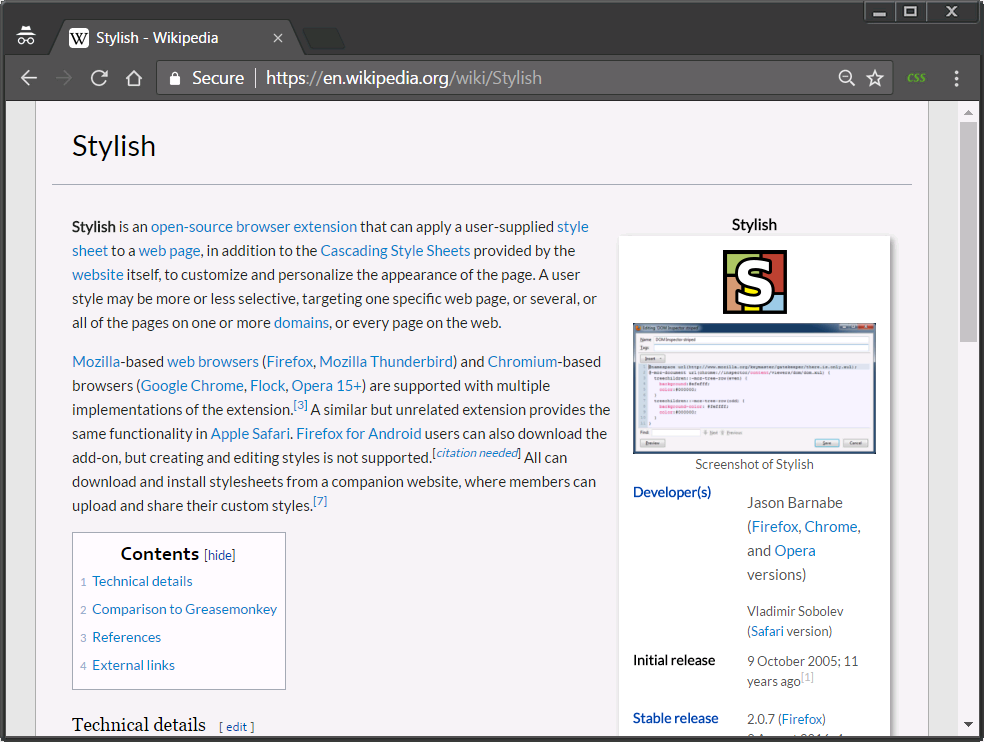Open the Chrome three-dot menu
This screenshot has height=742, width=984.
(956, 78)
